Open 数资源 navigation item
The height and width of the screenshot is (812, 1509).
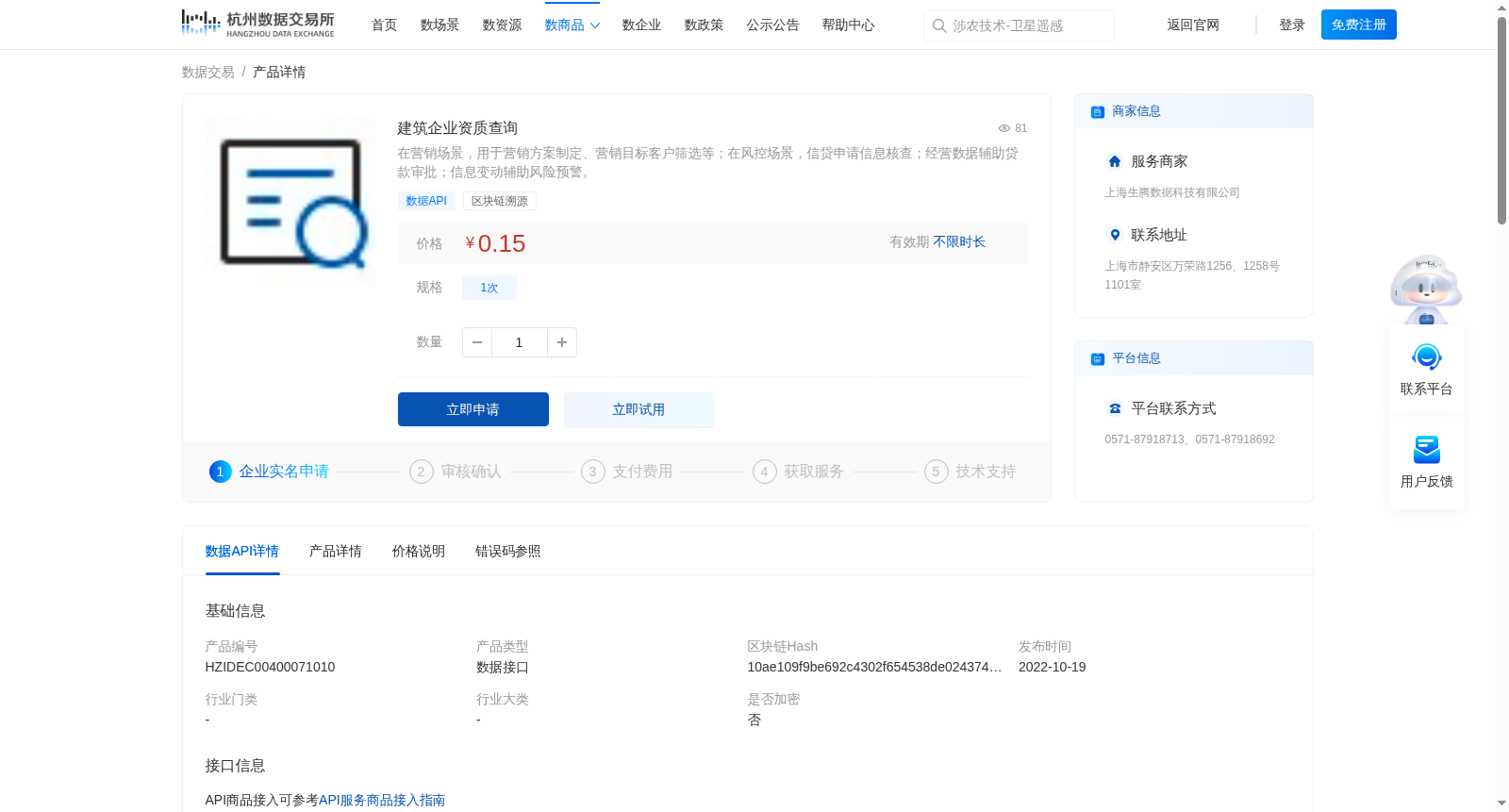[x=503, y=25]
